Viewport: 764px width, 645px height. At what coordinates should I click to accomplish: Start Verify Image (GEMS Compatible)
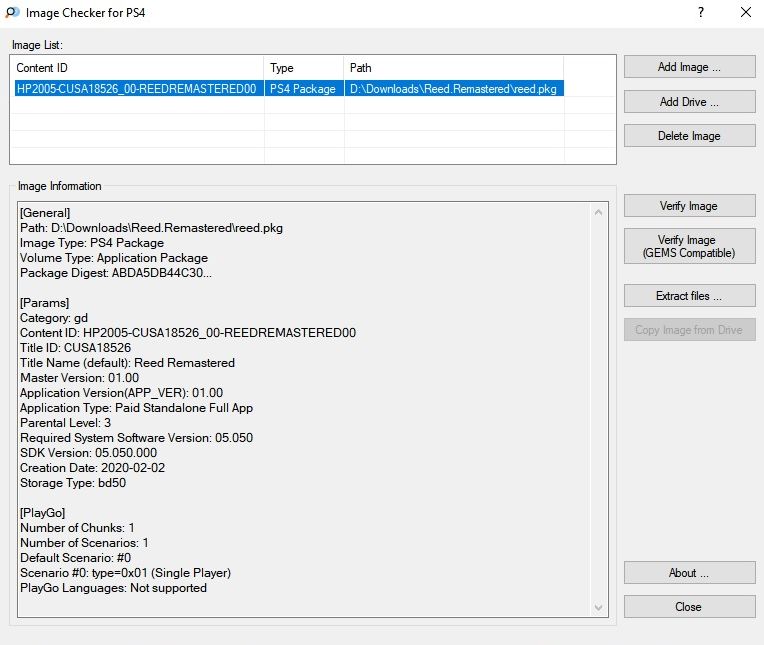pyautogui.click(x=689, y=246)
